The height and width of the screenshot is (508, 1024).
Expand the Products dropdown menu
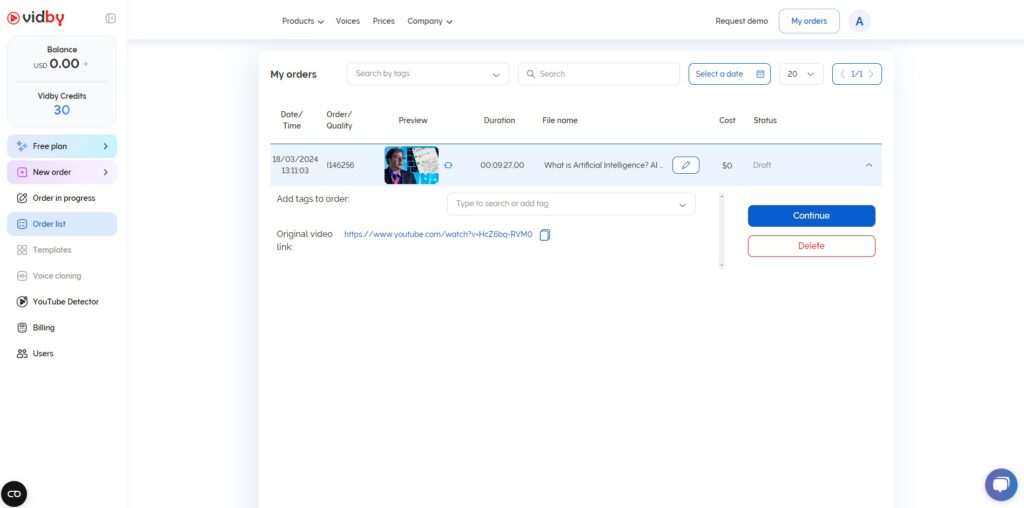click(x=302, y=21)
